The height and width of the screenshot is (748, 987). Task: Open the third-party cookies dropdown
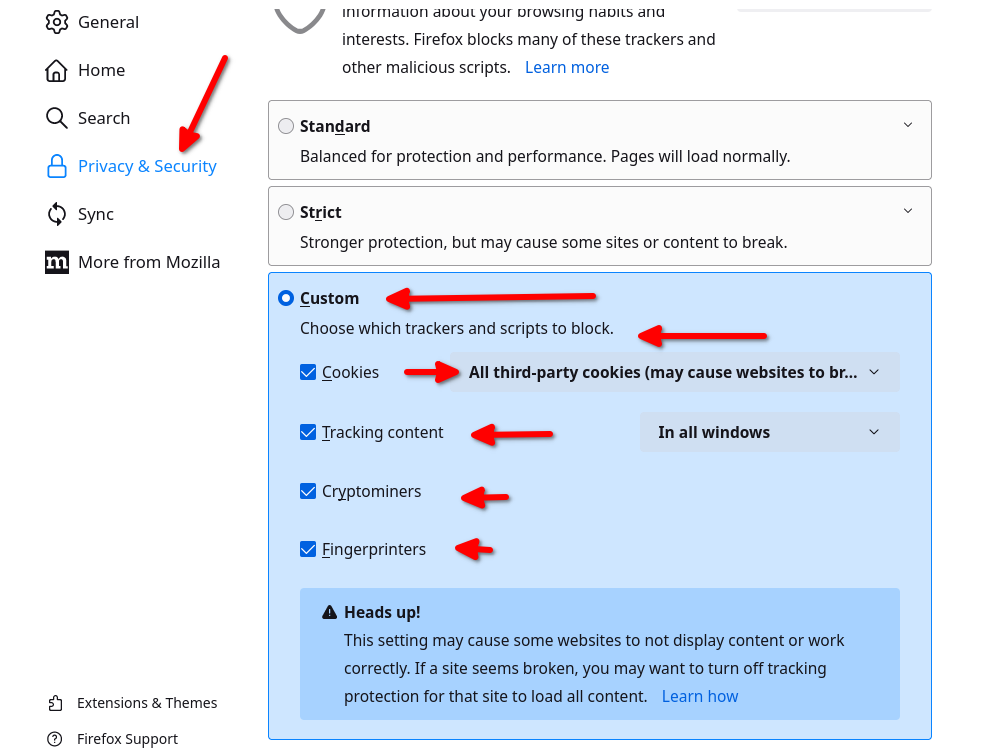(x=674, y=372)
